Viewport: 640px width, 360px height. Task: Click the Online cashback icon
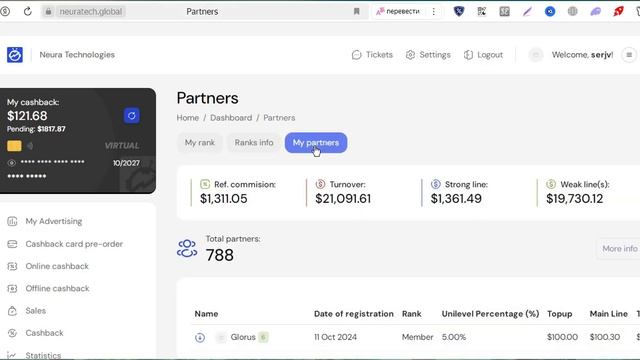click(12, 266)
